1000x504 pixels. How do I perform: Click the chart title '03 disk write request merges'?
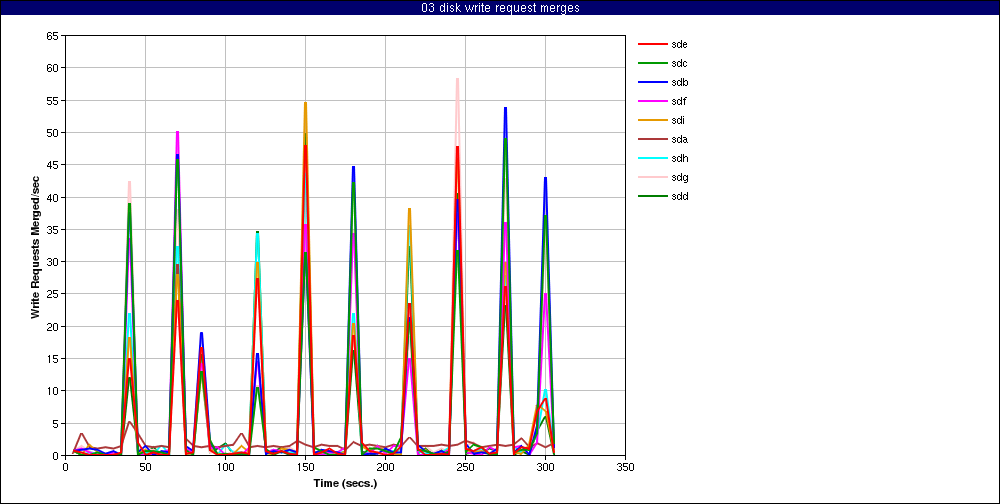point(500,8)
